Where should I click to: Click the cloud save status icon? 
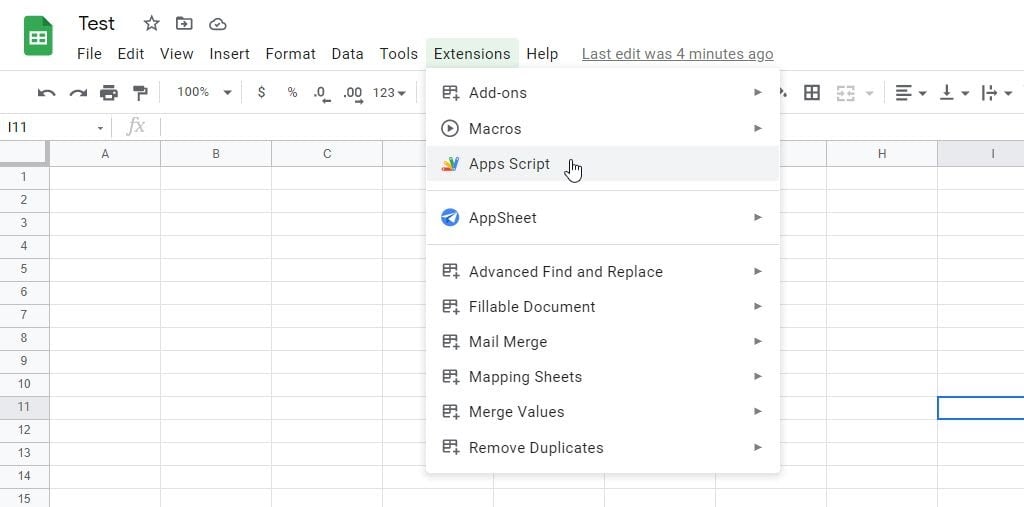pyautogui.click(x=217, y=23)
